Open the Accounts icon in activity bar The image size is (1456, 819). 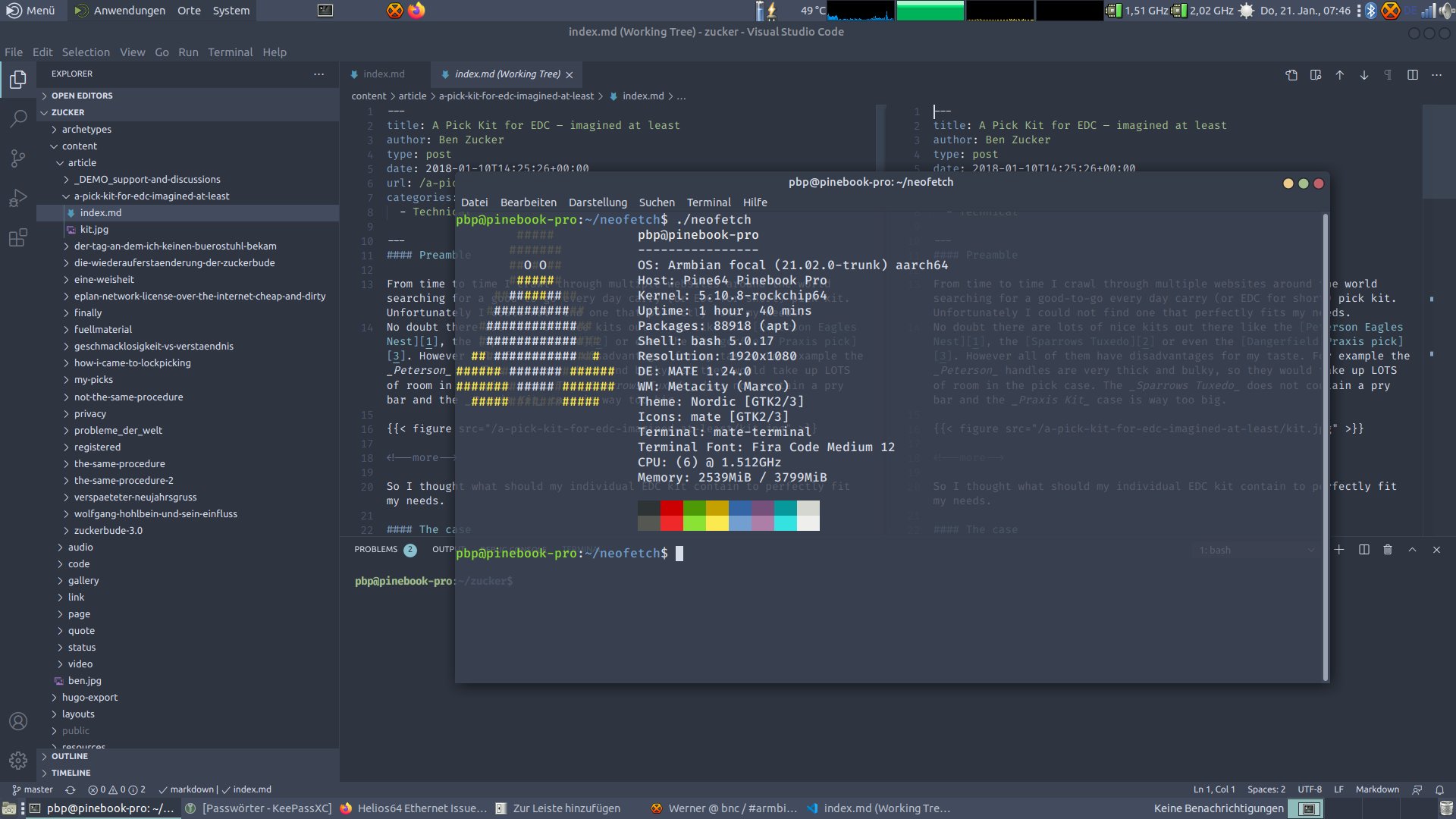point(18,721)
